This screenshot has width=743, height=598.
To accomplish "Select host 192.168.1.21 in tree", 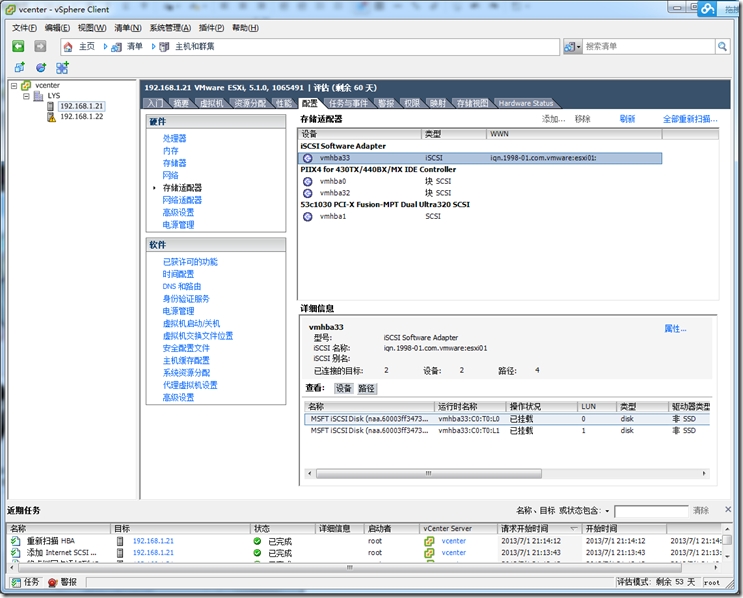I will coord(82,106).
